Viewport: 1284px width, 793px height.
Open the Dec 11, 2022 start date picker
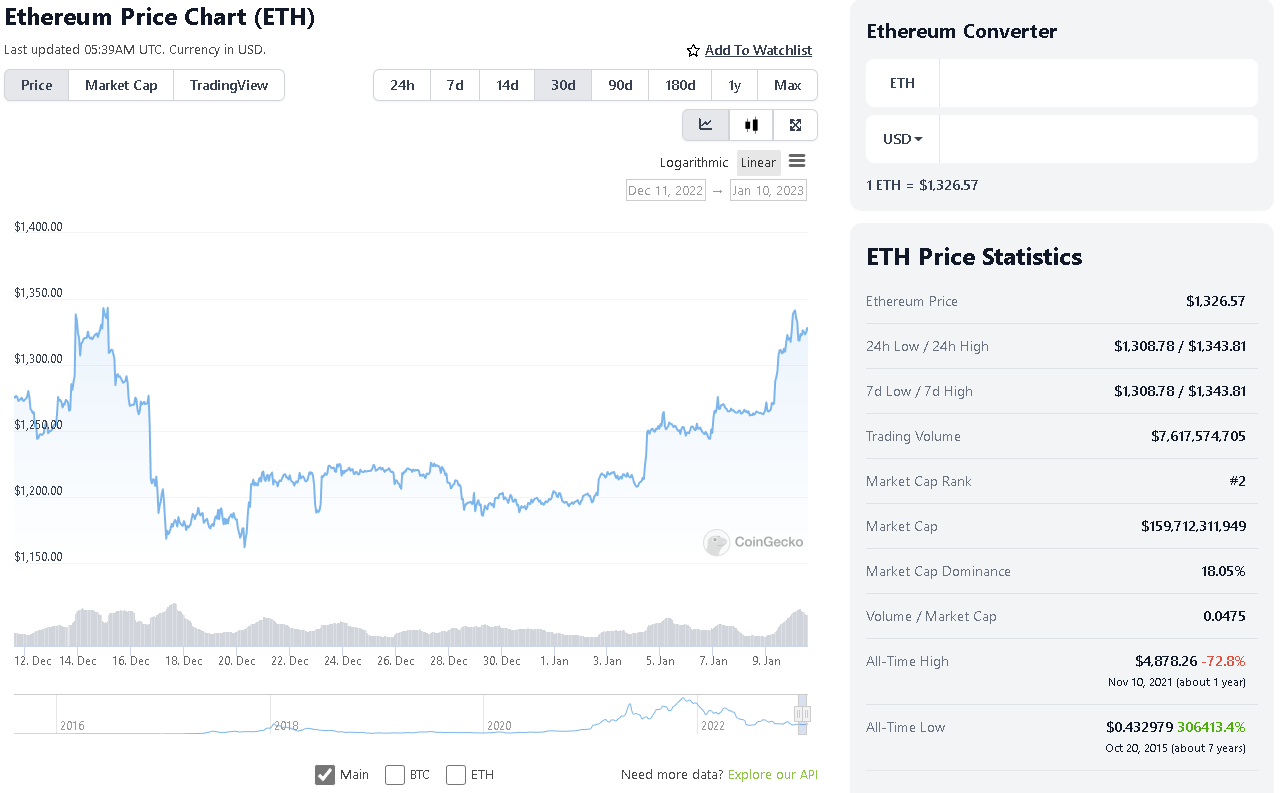click(665, 190)
